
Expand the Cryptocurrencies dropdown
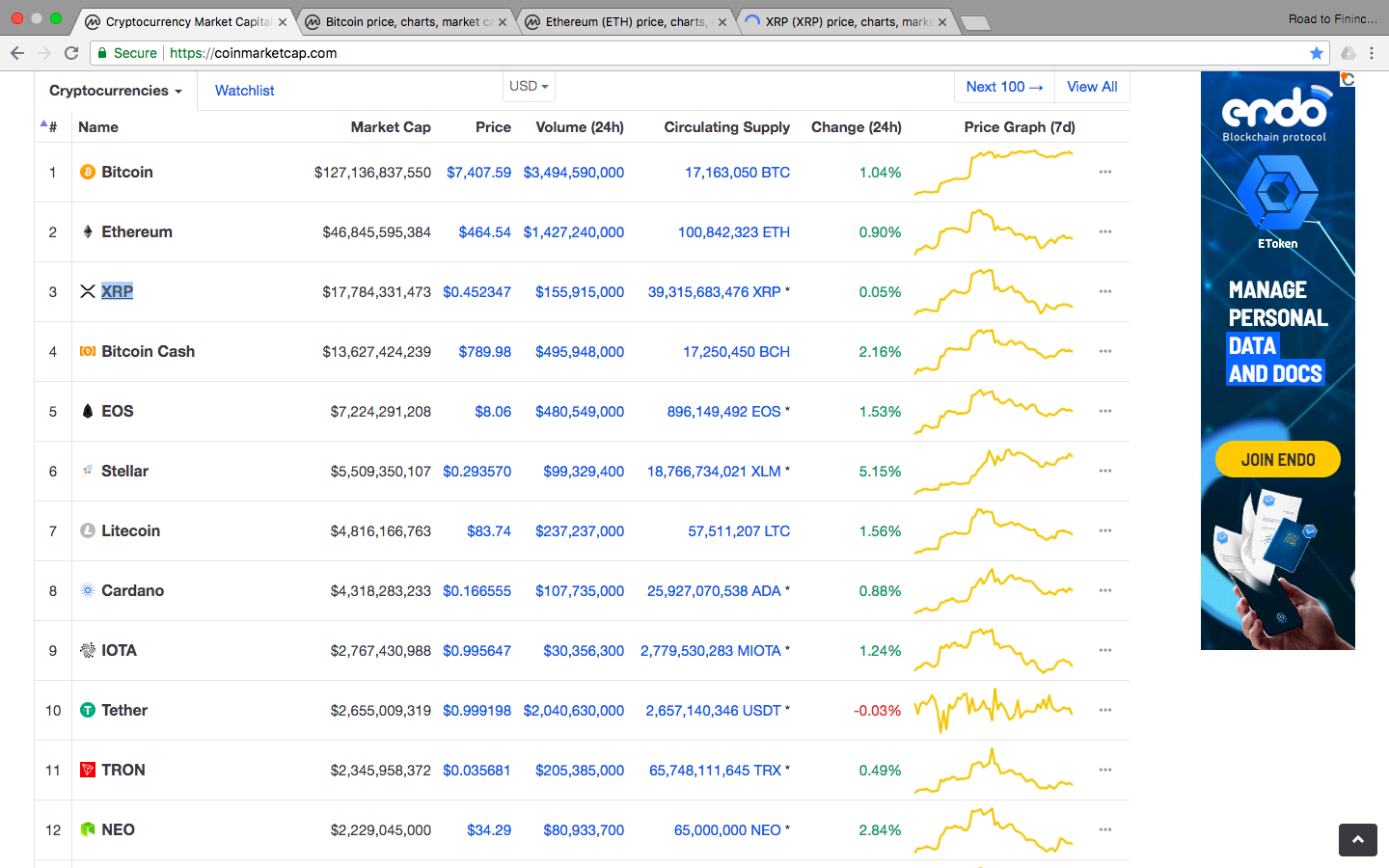(116, 91)
